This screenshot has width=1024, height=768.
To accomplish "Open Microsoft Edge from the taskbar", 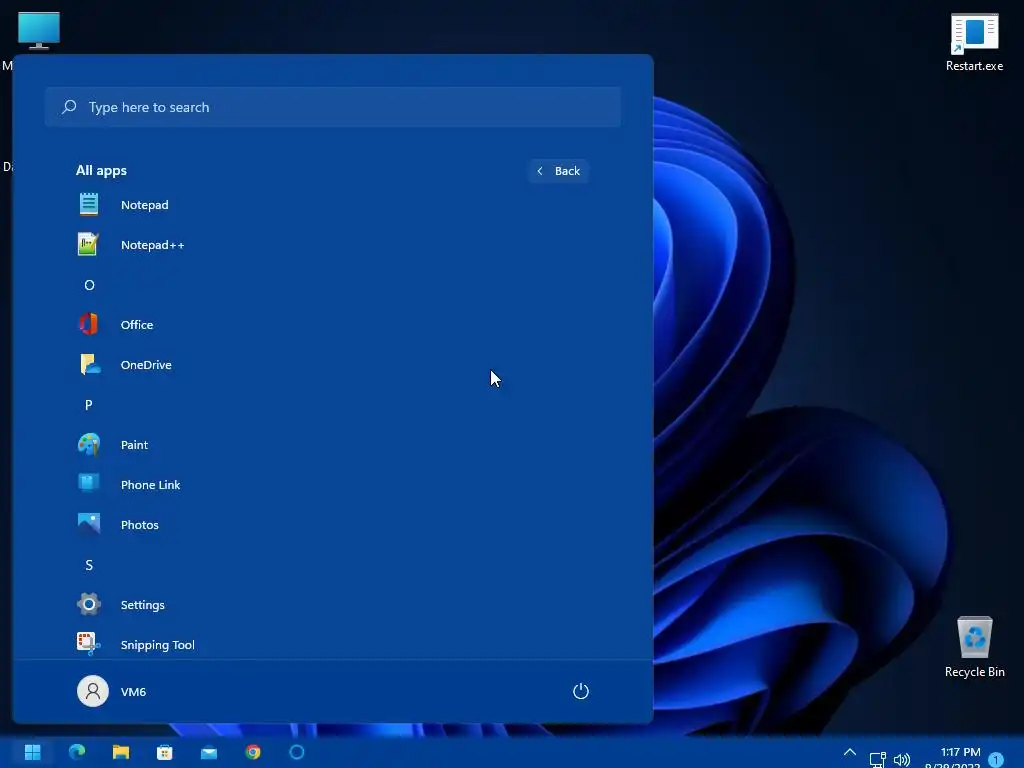I will pos(77,752).
